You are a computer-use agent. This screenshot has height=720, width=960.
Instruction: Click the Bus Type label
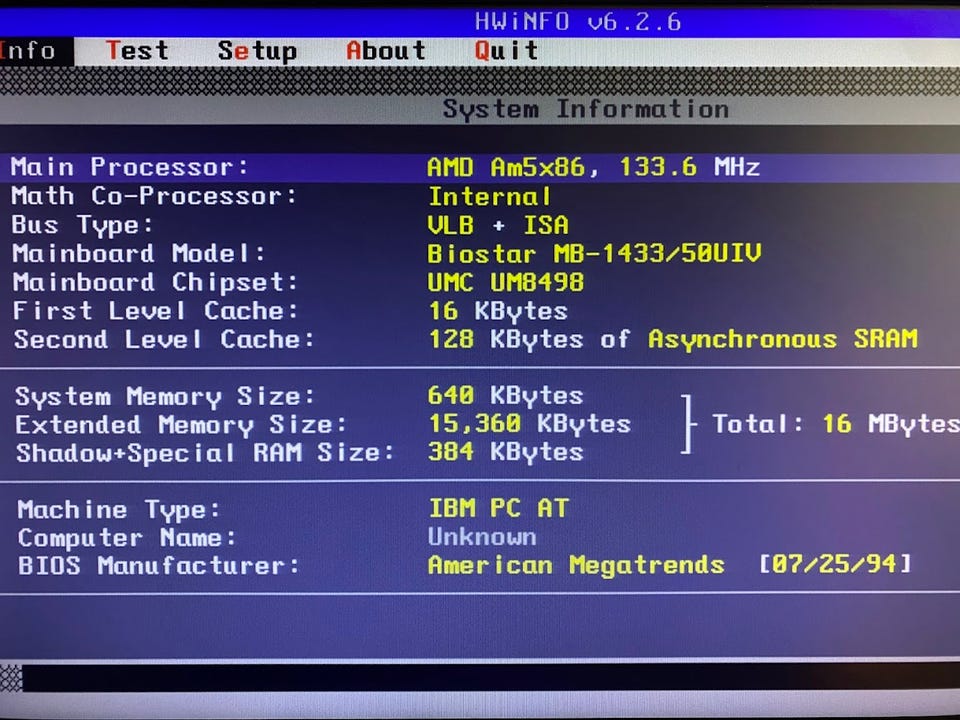point(82,225)
